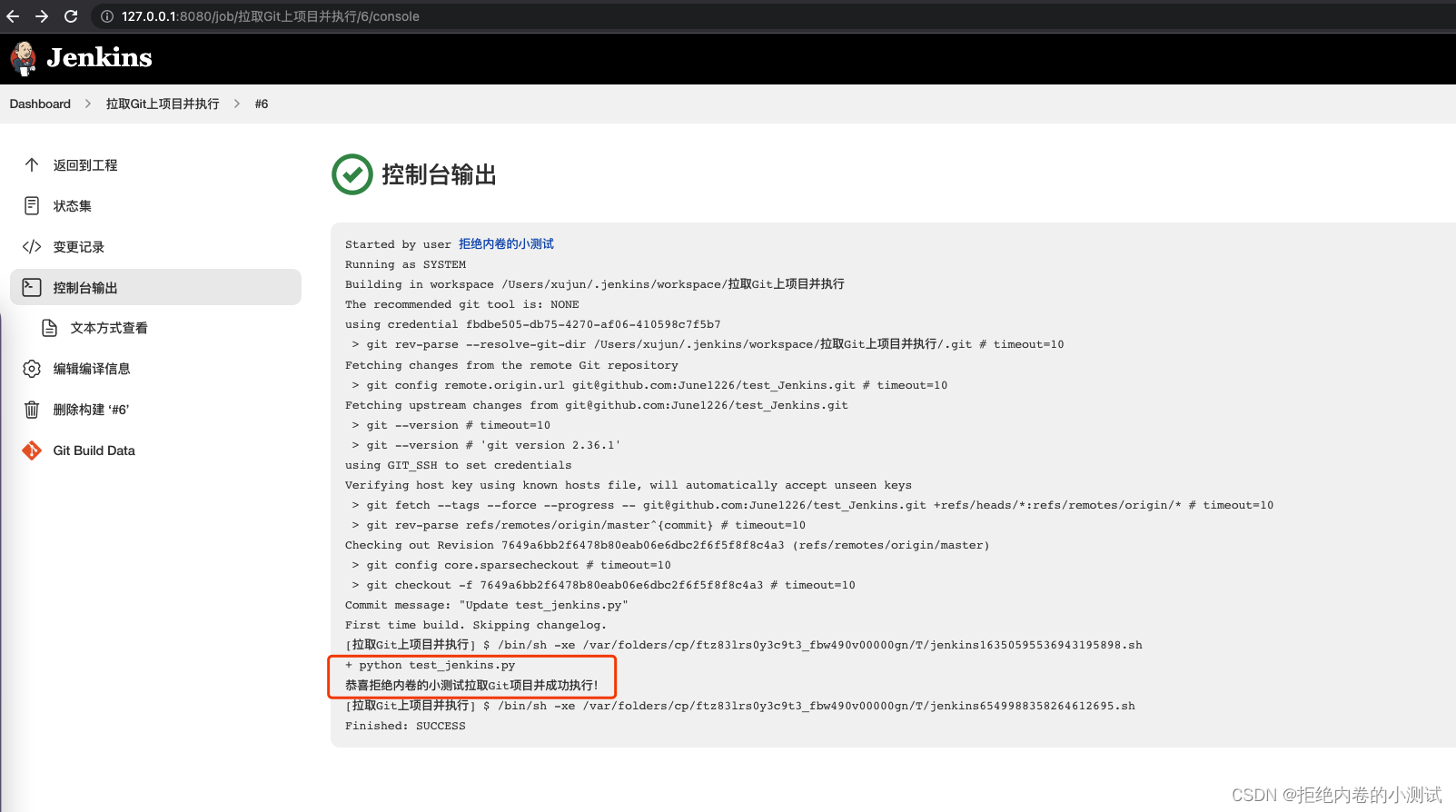
Task: Click 'The recommended git tool is: NONE' line
Action: coord(461,304)
